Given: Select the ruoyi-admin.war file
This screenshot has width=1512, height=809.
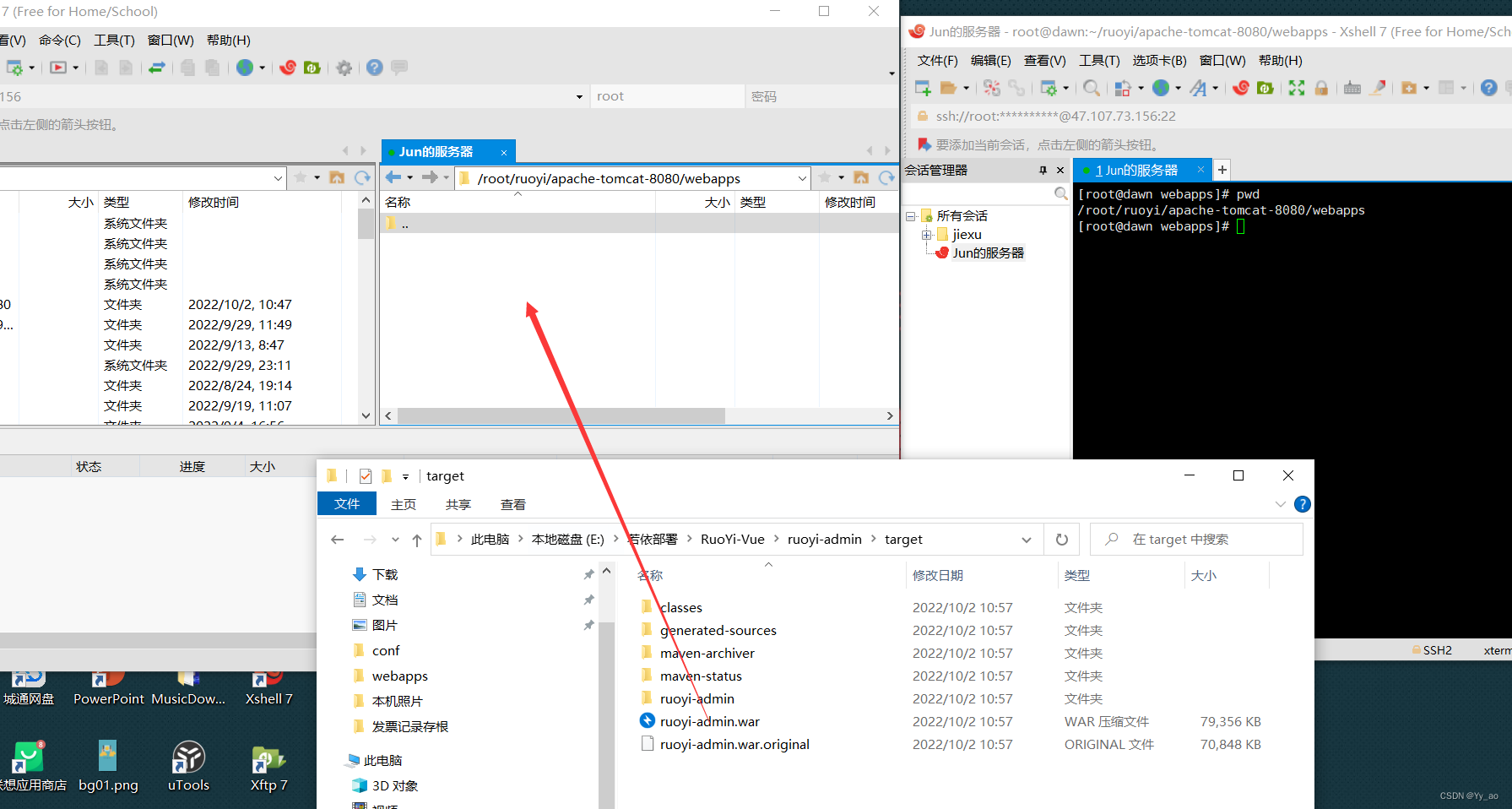Looking at the screenshot, I should click(709, 722).
